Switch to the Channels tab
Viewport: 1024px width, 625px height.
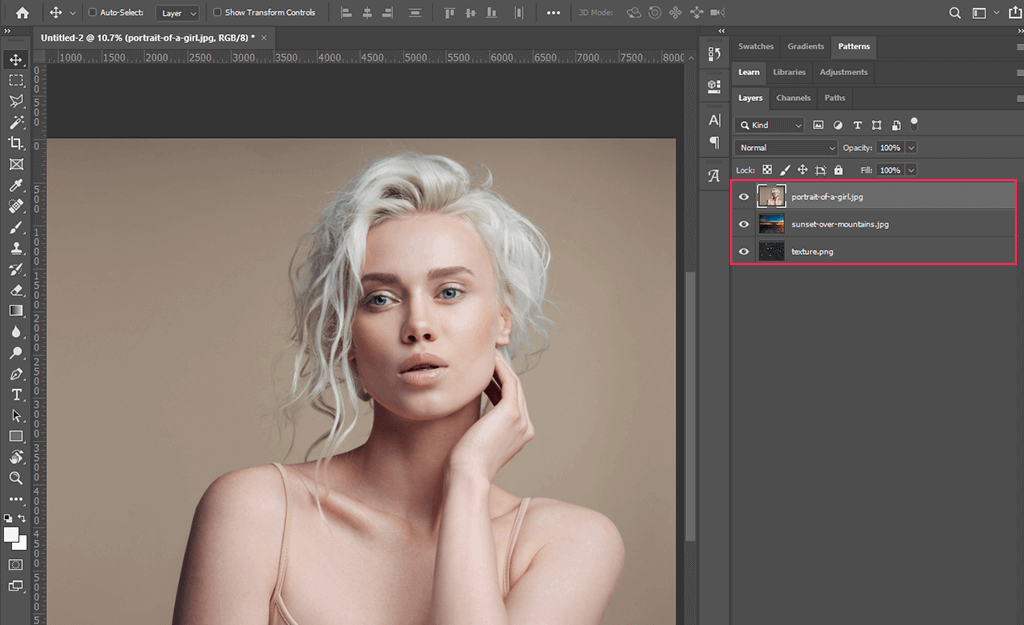click(793, 98)
